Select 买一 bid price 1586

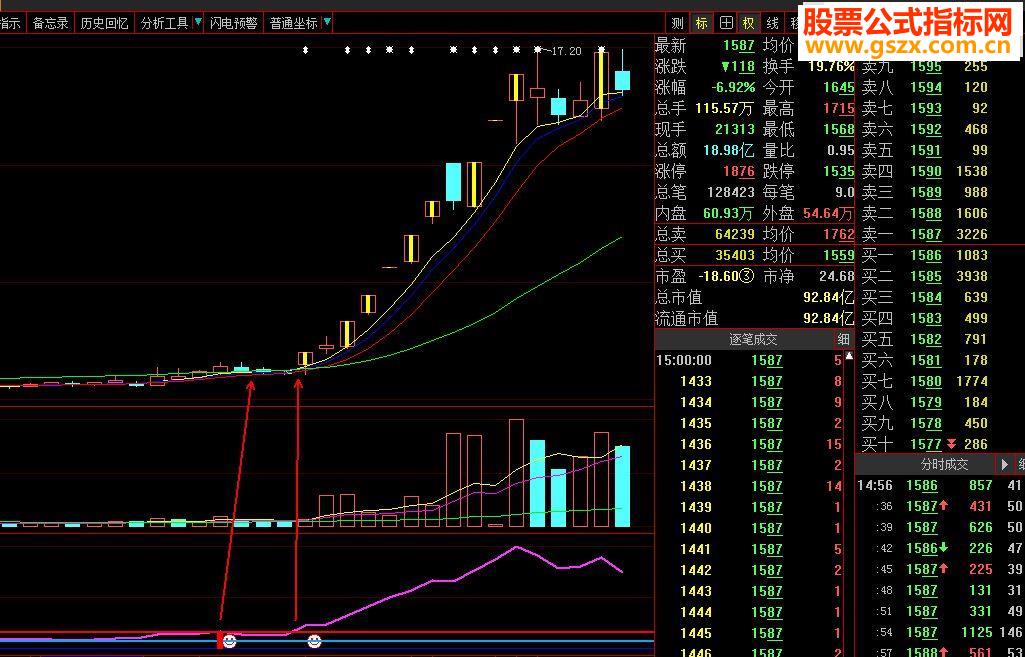926,255
